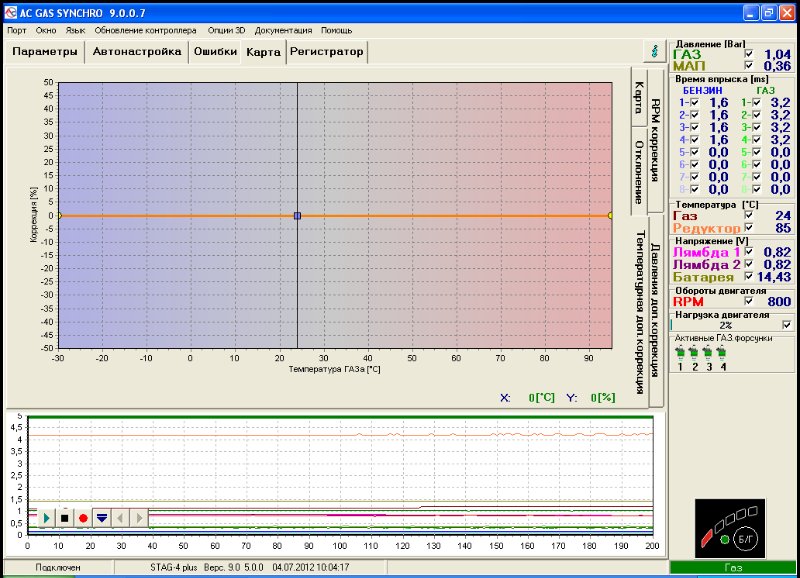The height and width of the screenshot is (578, 800).
Task: Click the green Газ status indicator bar
Action: pyautogui.click(x=733, y=568)
